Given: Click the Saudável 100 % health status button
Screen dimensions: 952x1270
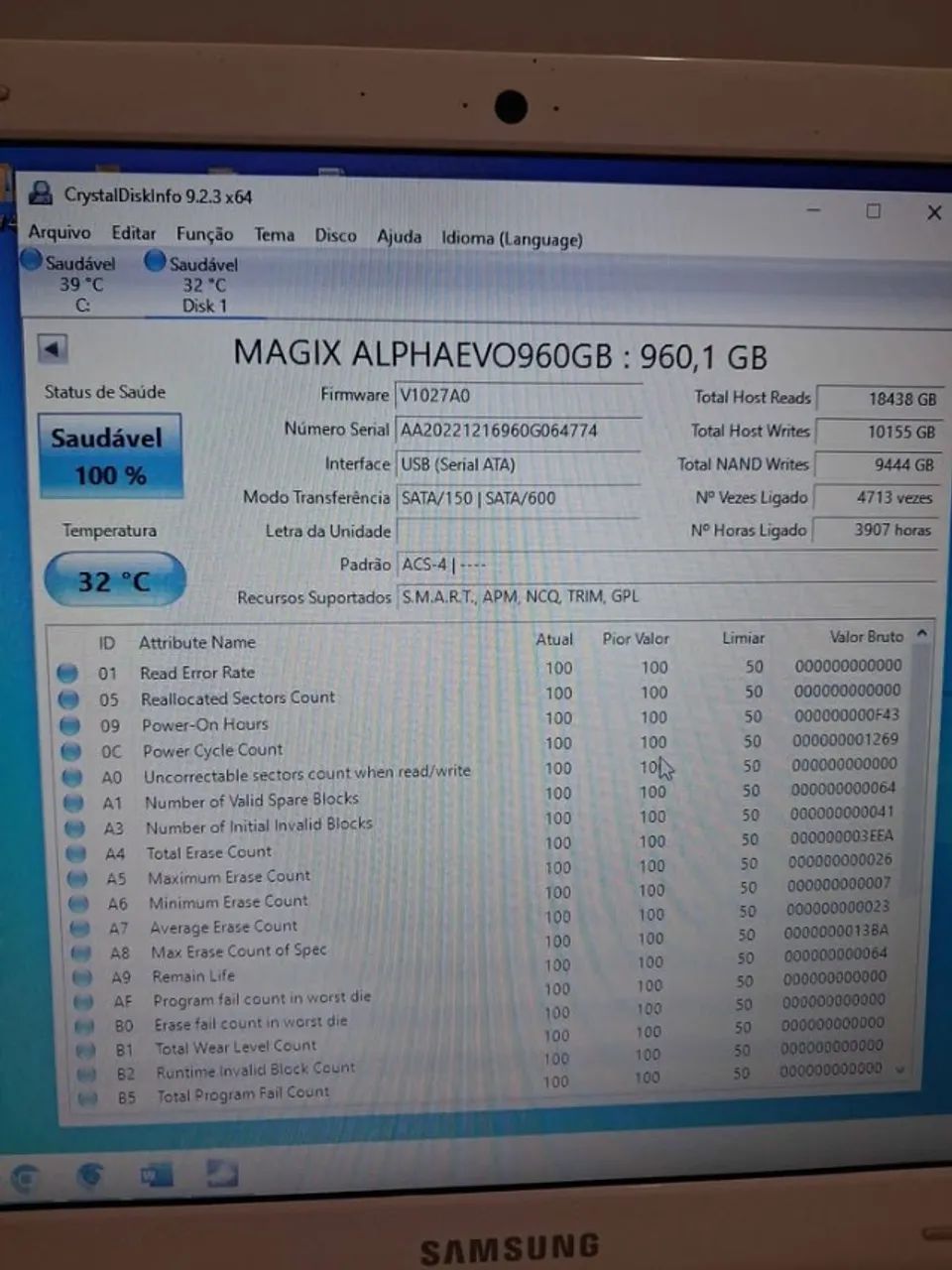Looking at the screenshot, I should click(x=110, y=455).
